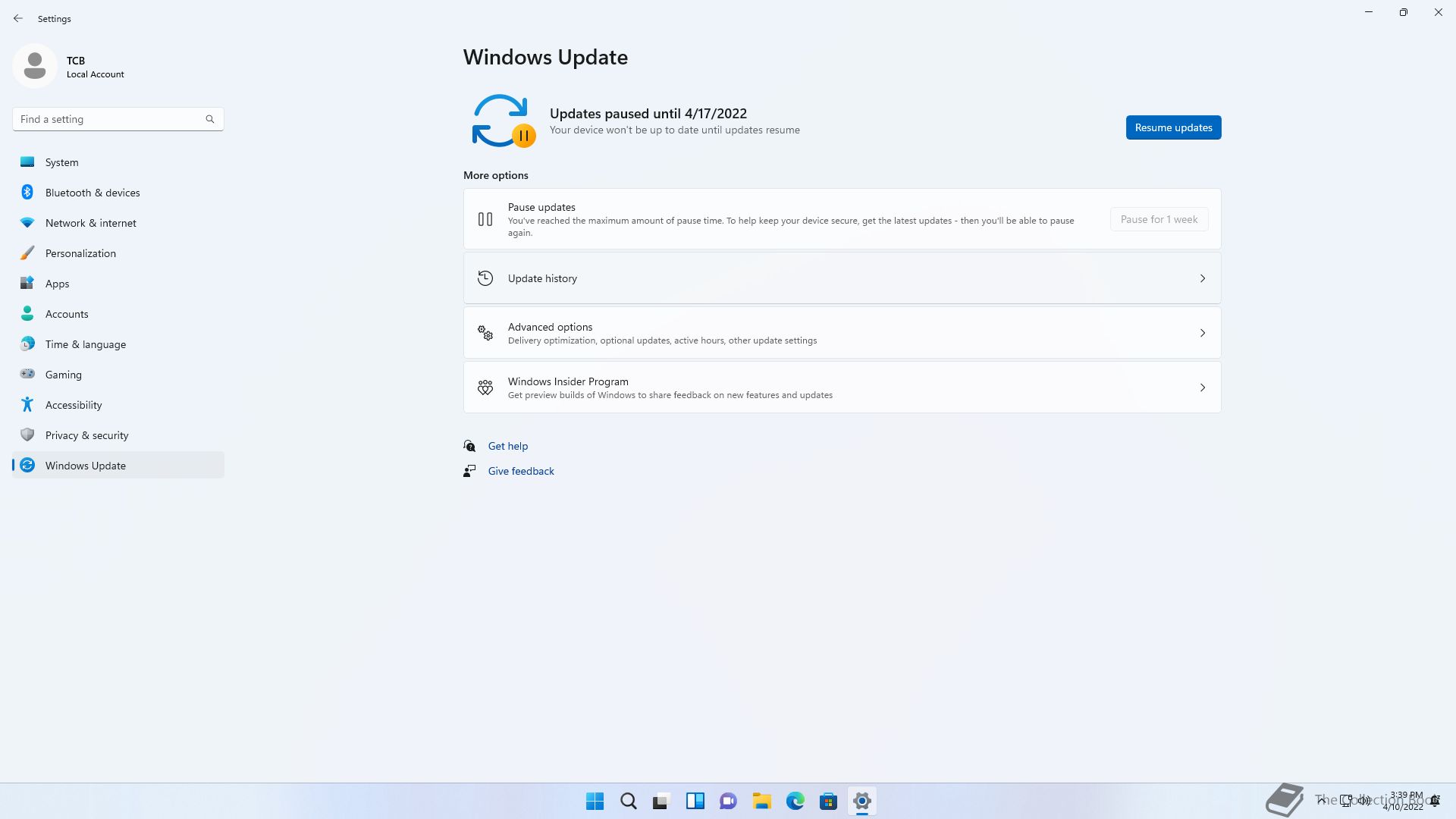Image resolution: width=1456 pixels, height=819 pixels.
Task: Click the Accounts person icon
Action: tap(27, 313)
